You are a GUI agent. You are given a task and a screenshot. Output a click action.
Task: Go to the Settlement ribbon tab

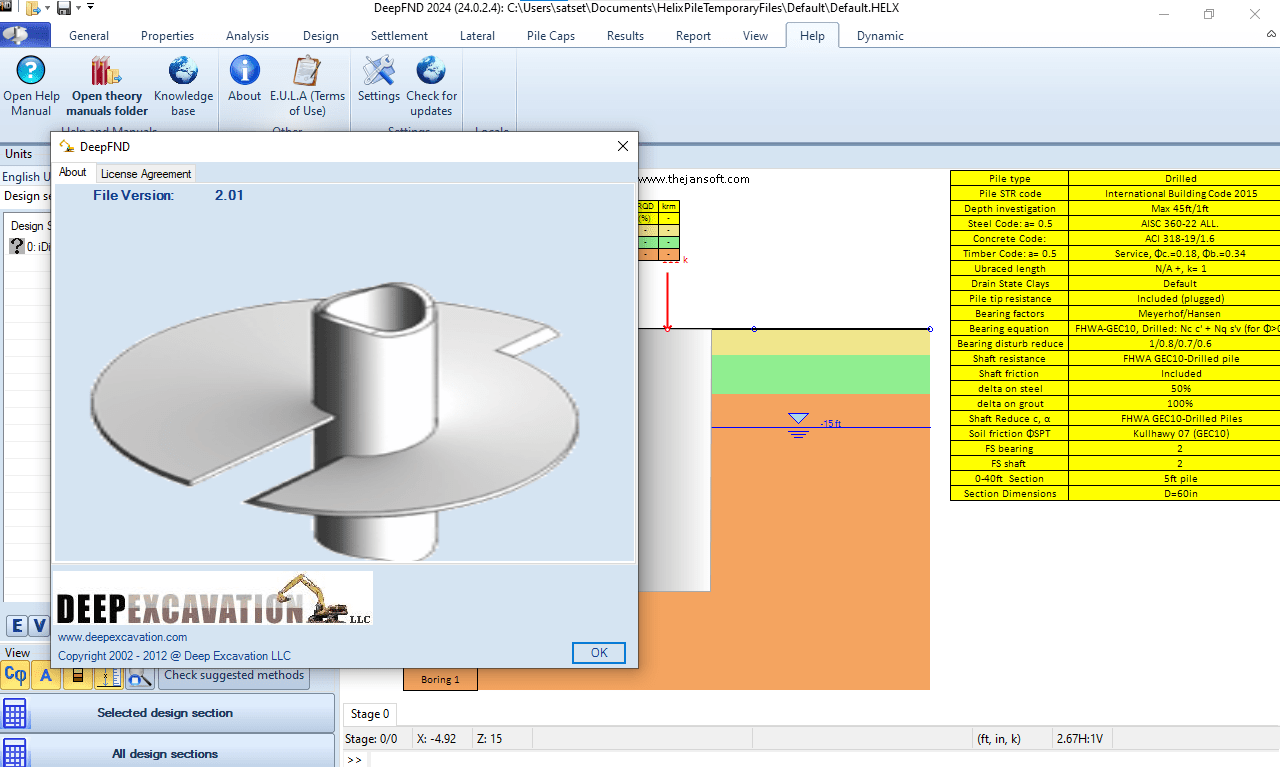[x=399, y=36]
